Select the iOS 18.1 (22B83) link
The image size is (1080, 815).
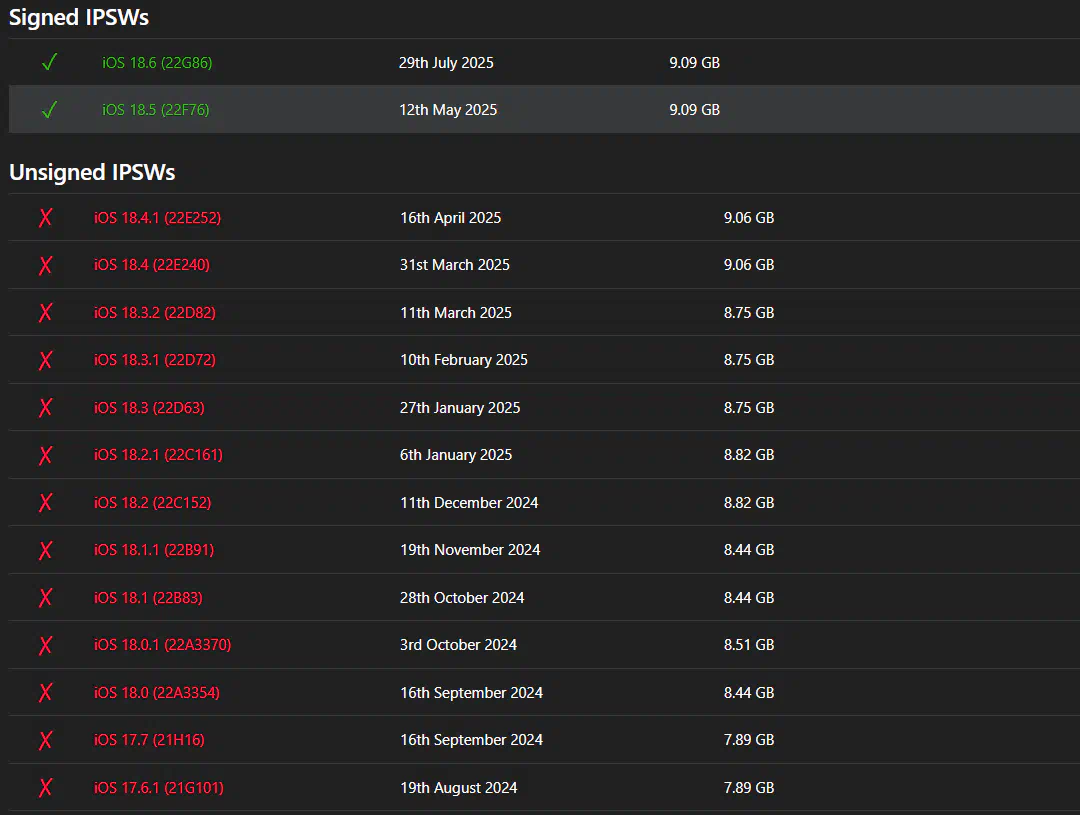pyautogui.click(x=148, y=597)
